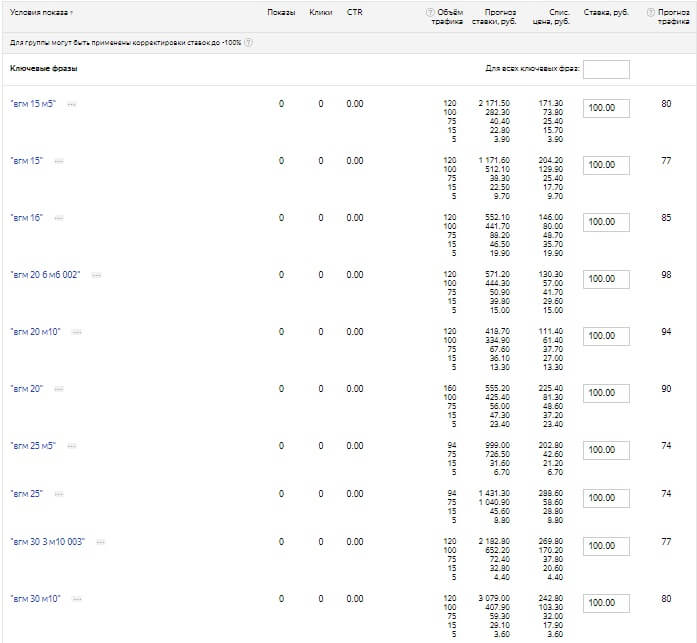Screen dimensions: 697x643
Task: Click the "Показы" column header
Action: [281, 12]
